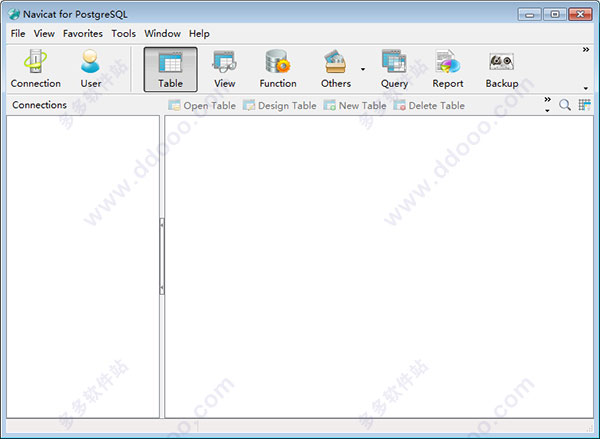This screenshot has height=439, width=600.
Task: Open the User management icon
Action: click(91, 69)
